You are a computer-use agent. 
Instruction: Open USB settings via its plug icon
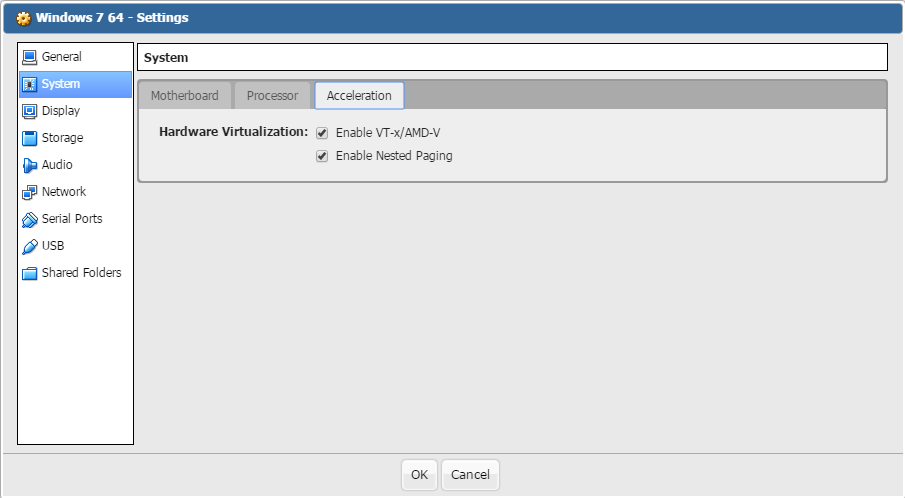click(x=30, y=246)
